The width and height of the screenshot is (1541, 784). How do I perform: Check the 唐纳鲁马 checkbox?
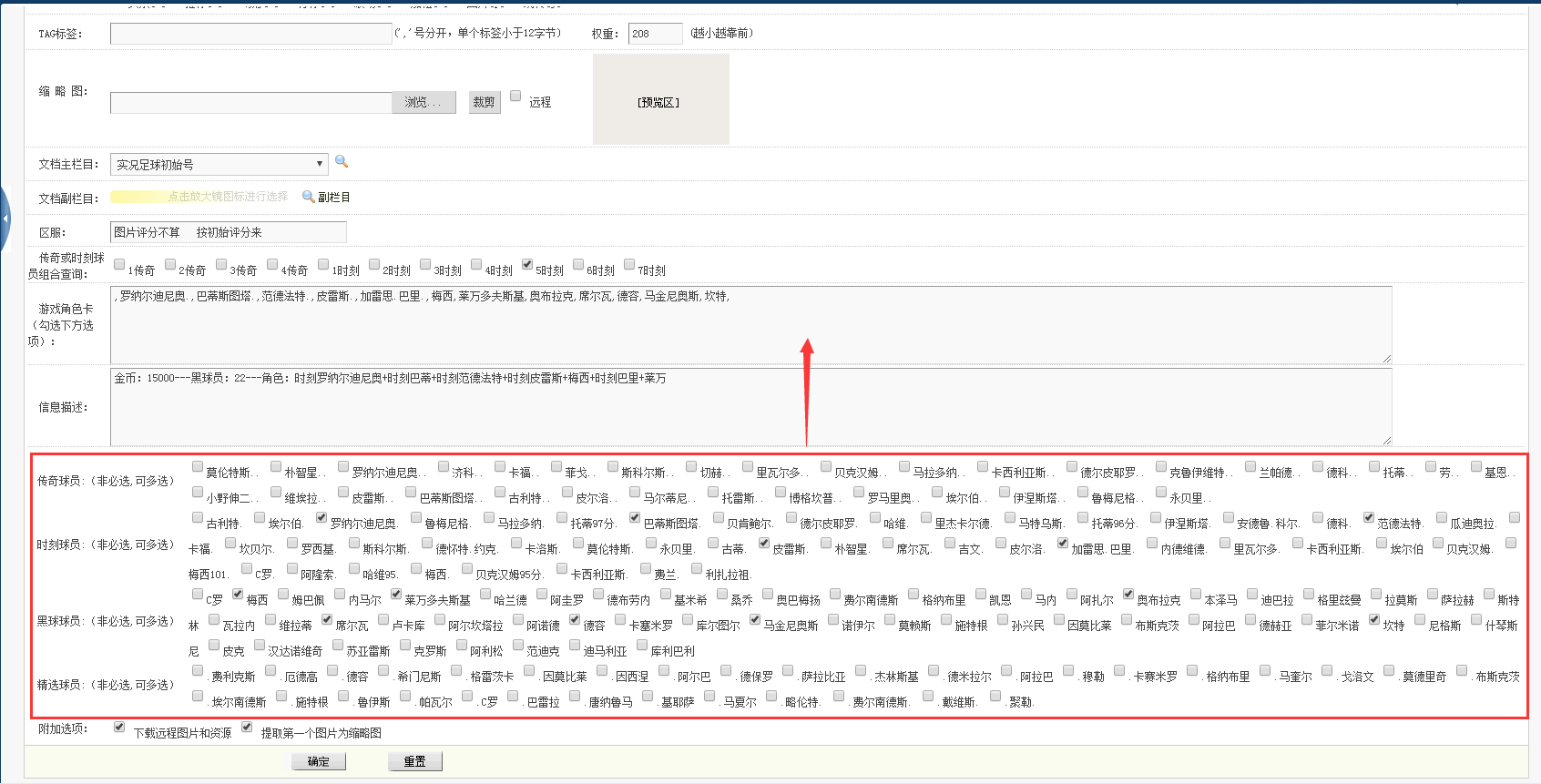coord(575,696)
